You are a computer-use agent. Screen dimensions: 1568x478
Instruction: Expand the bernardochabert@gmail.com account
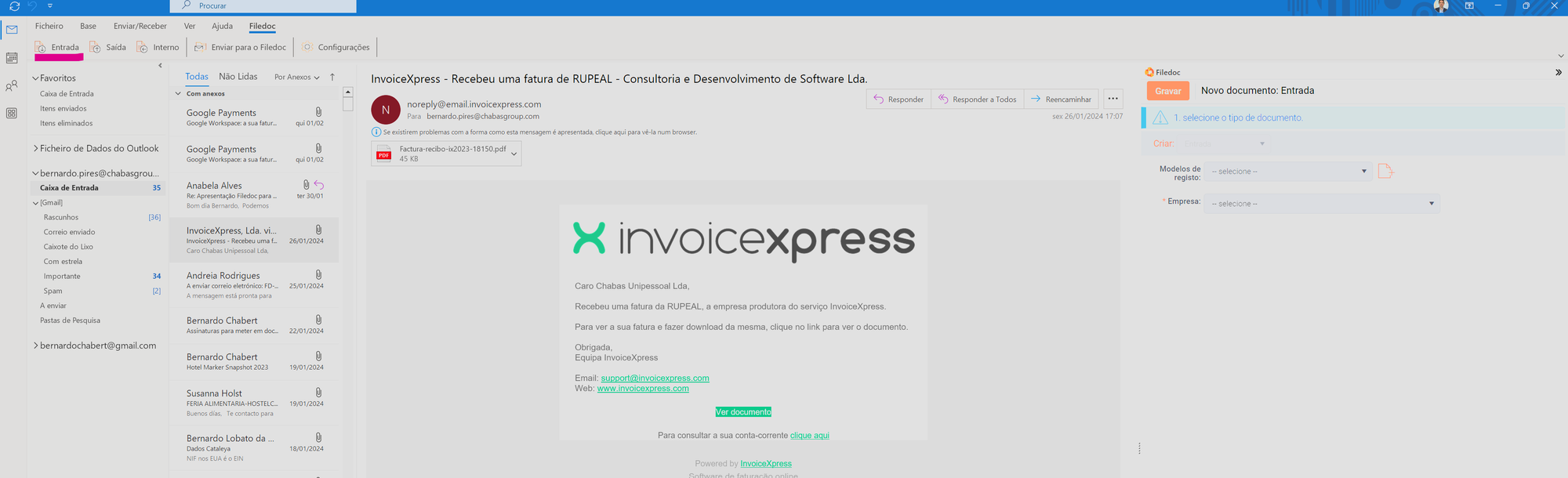tap(35, 346)
